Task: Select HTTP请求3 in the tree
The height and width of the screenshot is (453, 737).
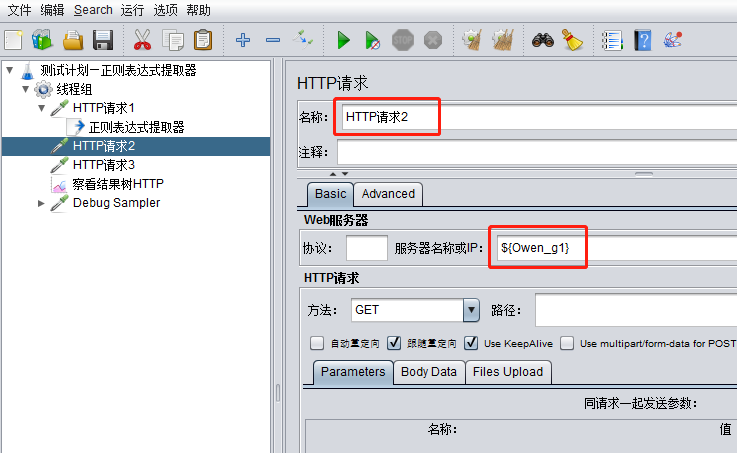Action: pyautogui.click(x=103, y=165)
